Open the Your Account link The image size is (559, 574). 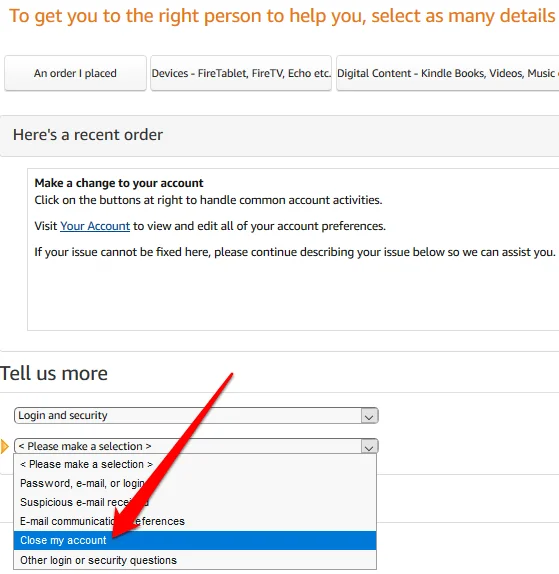coord(95,226)
